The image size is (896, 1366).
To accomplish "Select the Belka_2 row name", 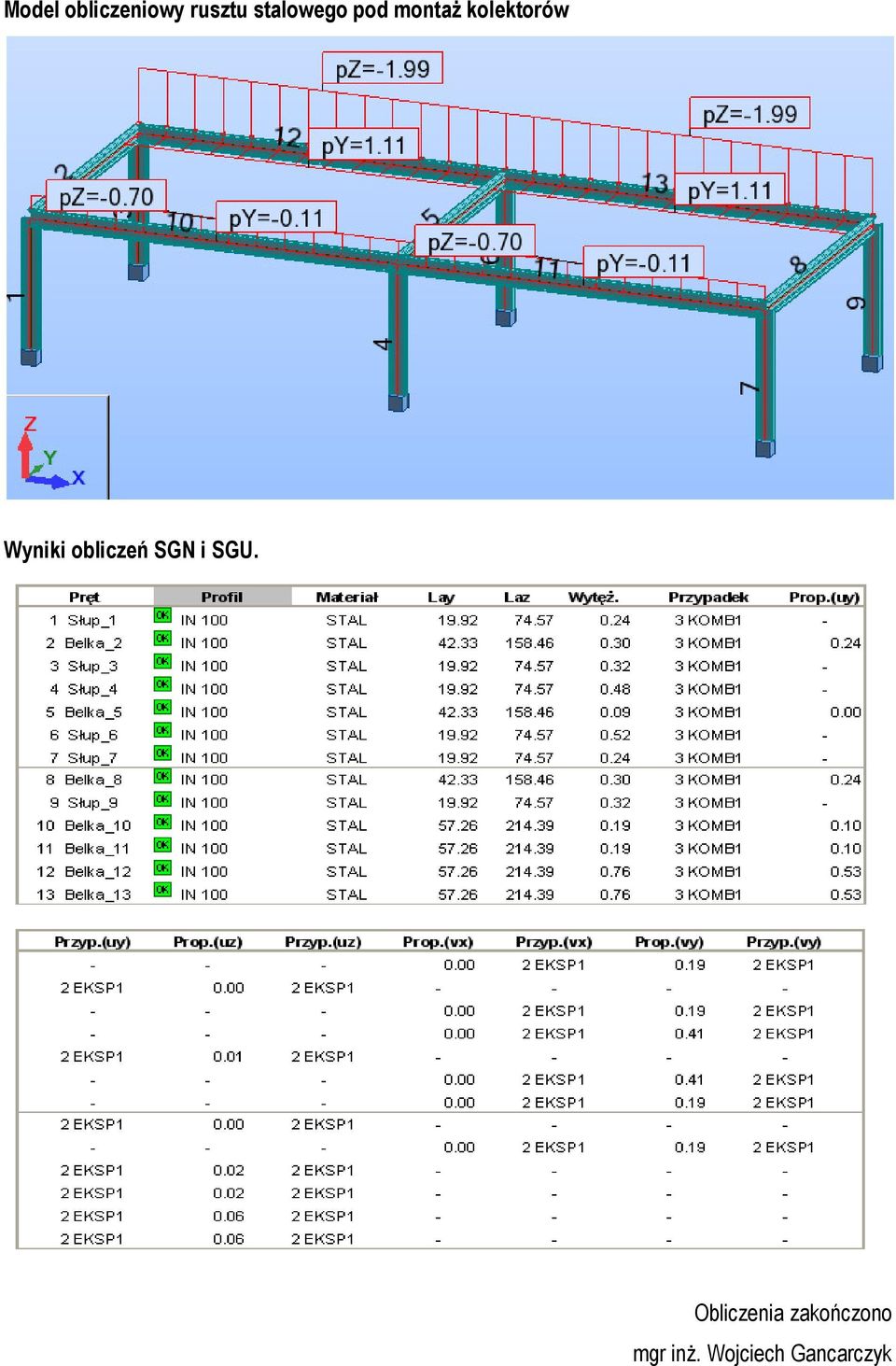I will tap(93, 642).
